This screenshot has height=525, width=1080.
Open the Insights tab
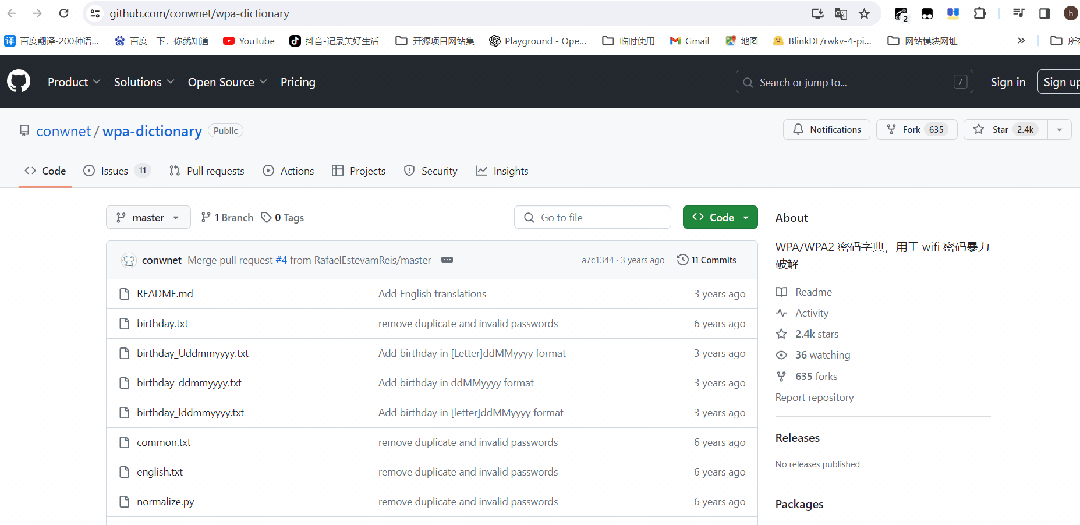(x=502, y=171)
